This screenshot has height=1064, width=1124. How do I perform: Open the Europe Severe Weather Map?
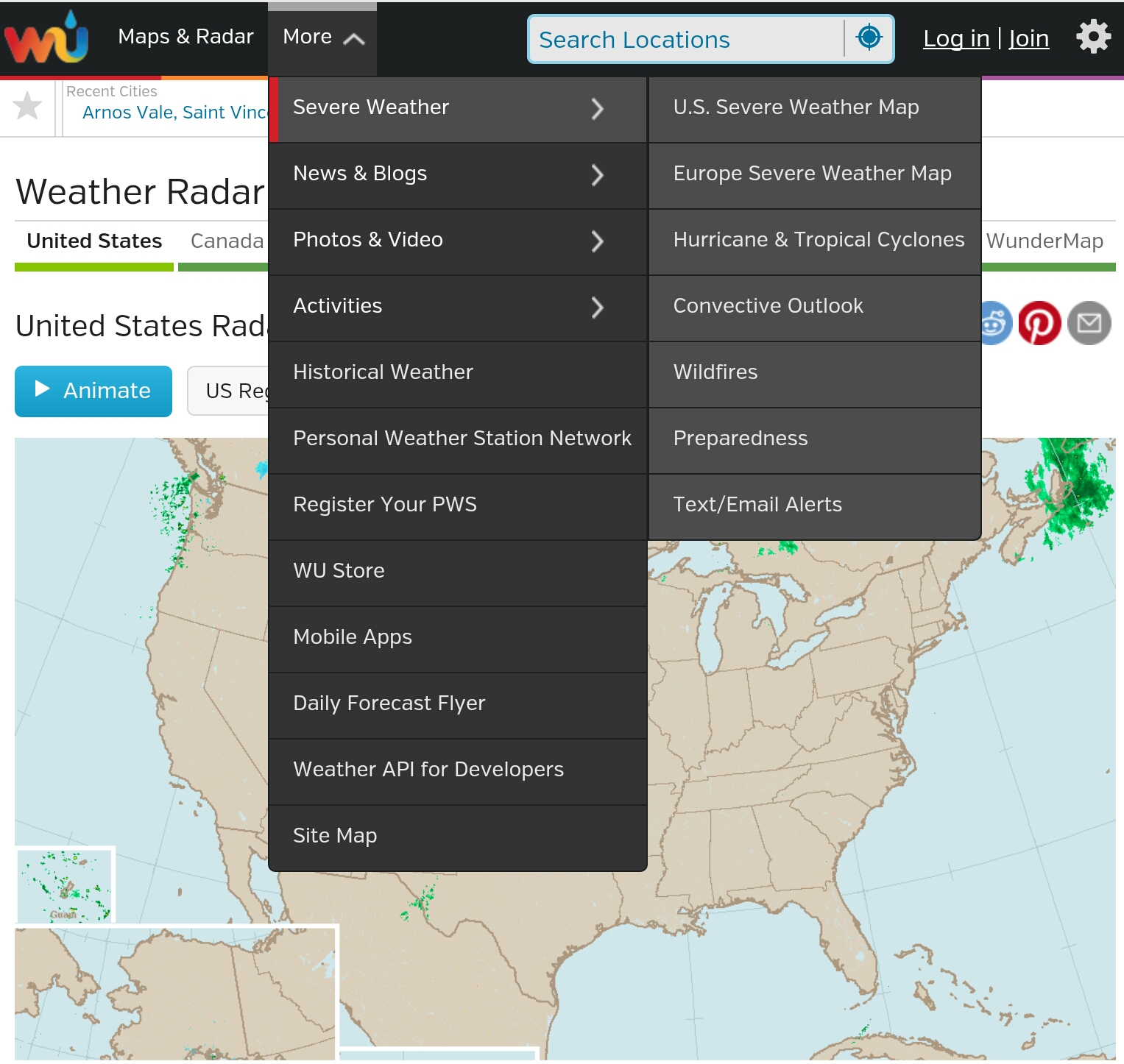pyautogui.click(x=815, y=176)
